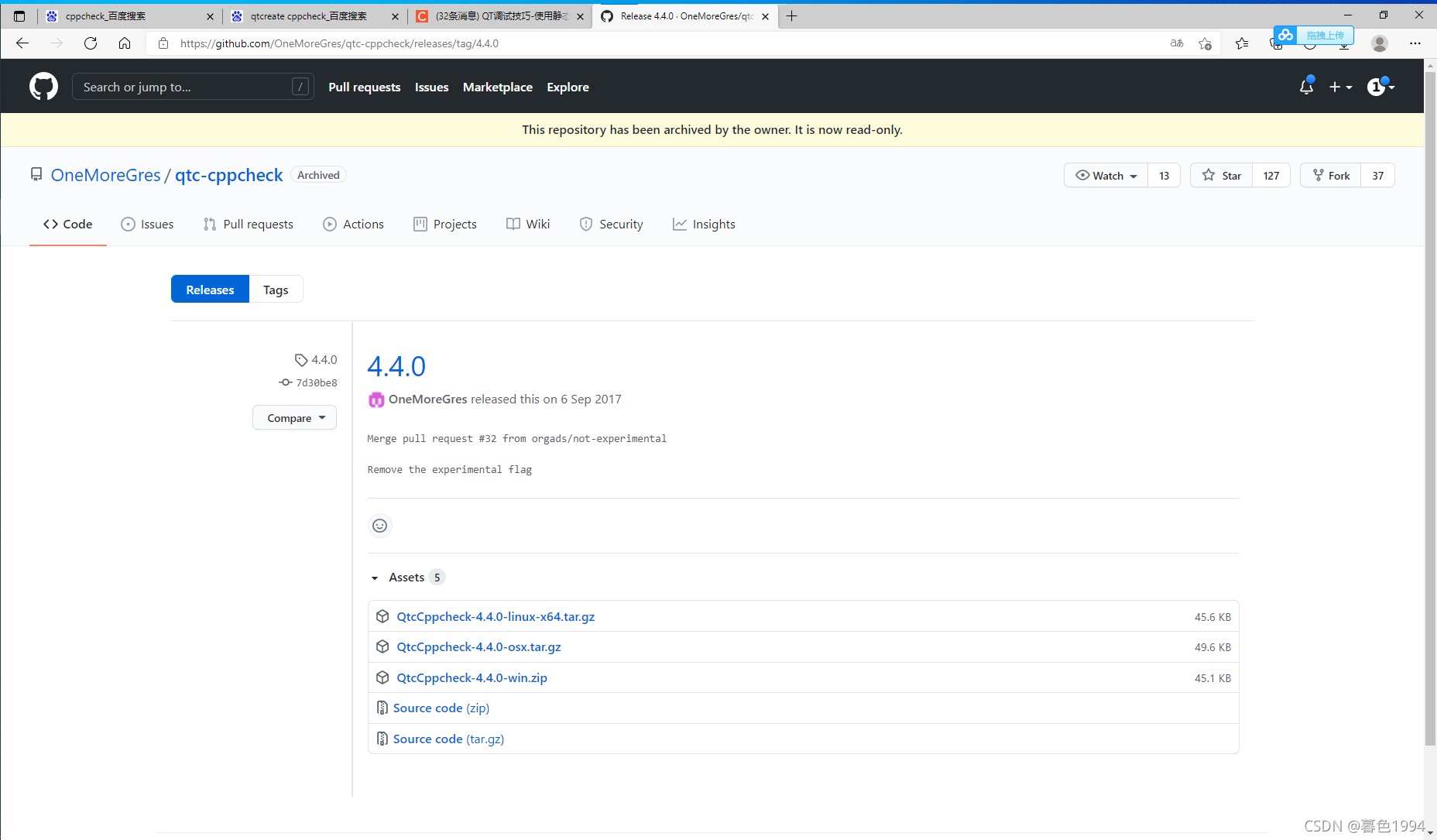Go to browser home page icon
This screenshot has height=840, width=1437.
tap(125, 43)
